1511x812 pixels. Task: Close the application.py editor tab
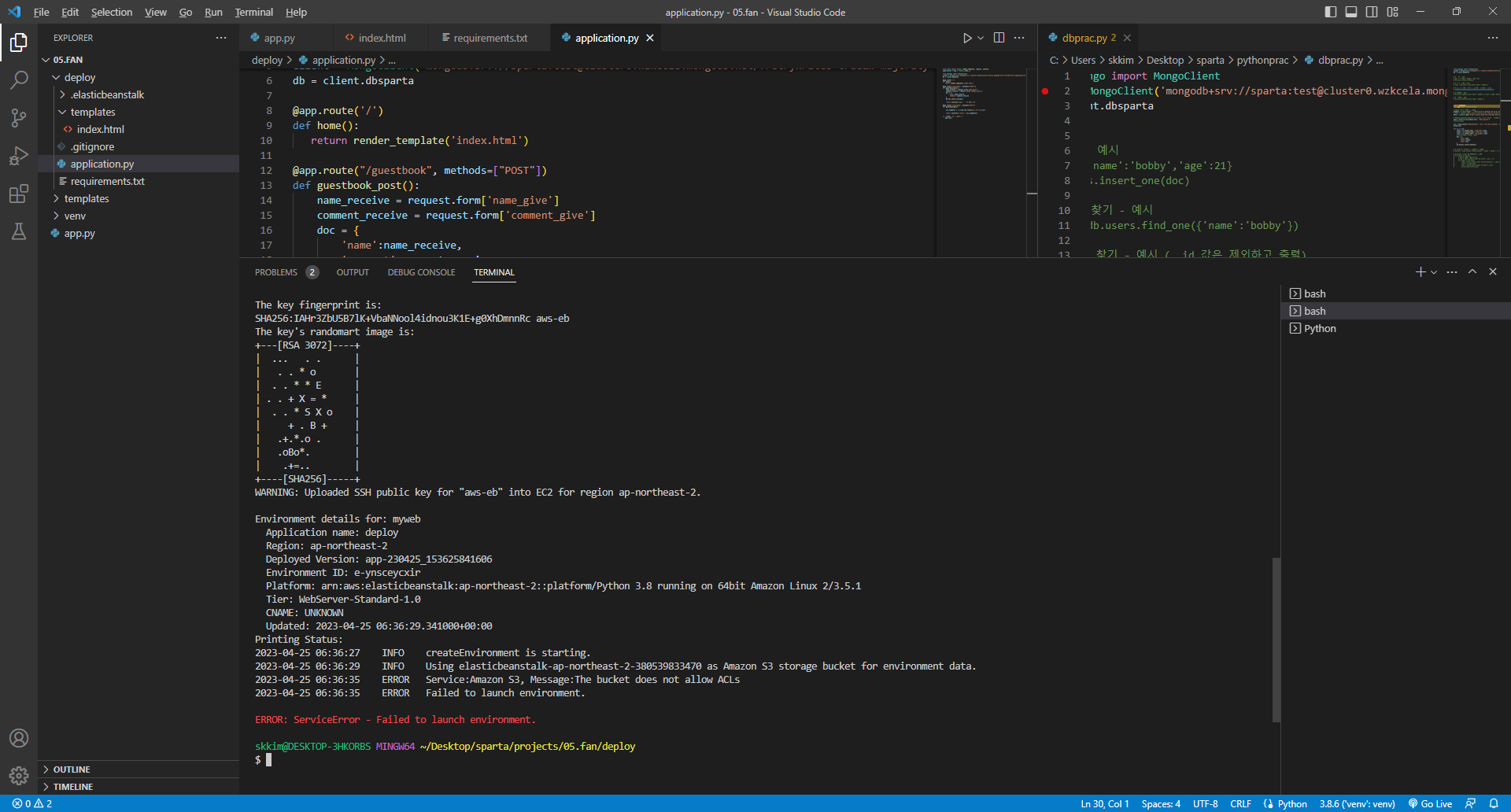[650, 38]
